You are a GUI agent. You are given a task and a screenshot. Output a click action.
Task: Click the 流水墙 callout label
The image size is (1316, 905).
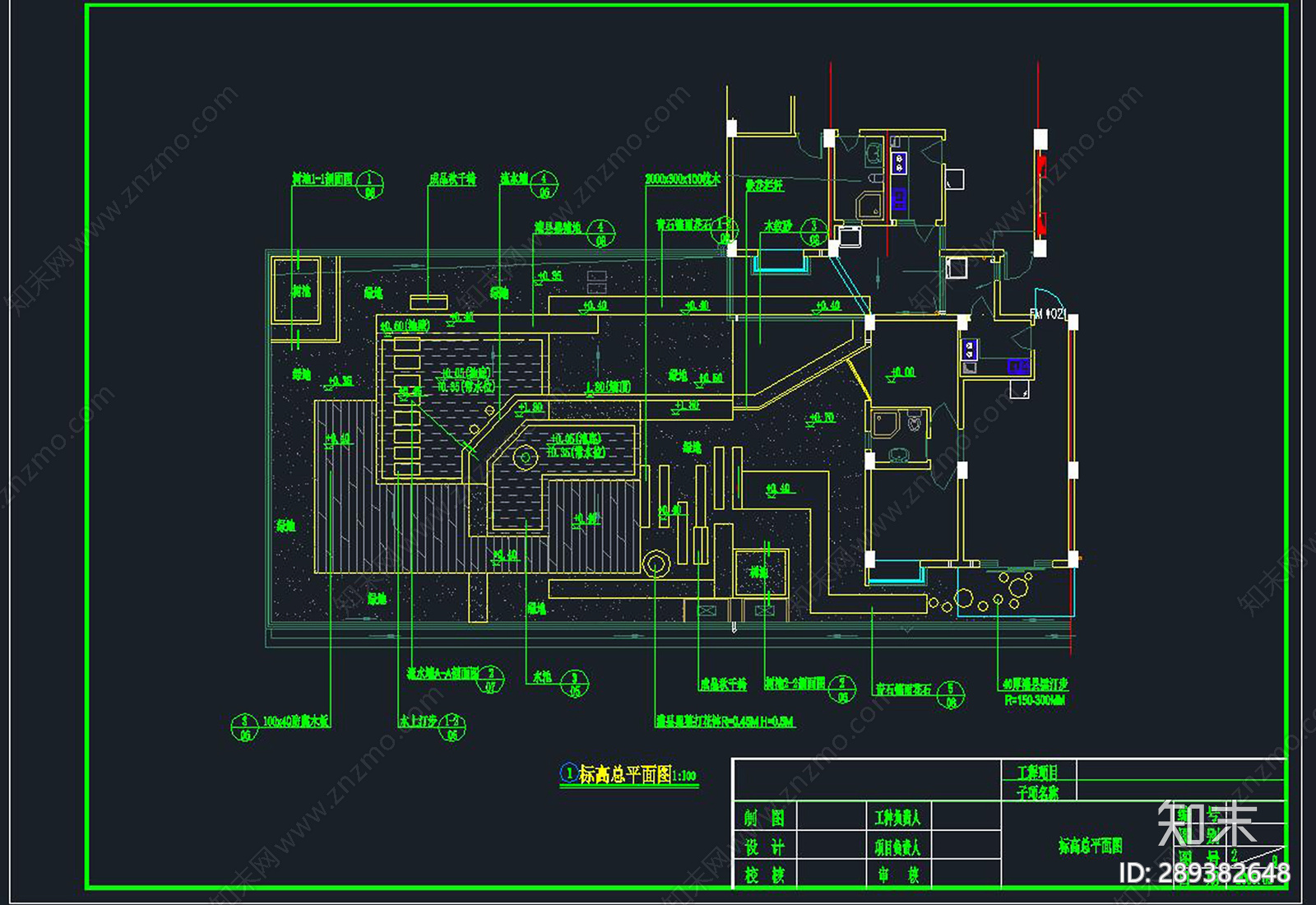point(514,179)
